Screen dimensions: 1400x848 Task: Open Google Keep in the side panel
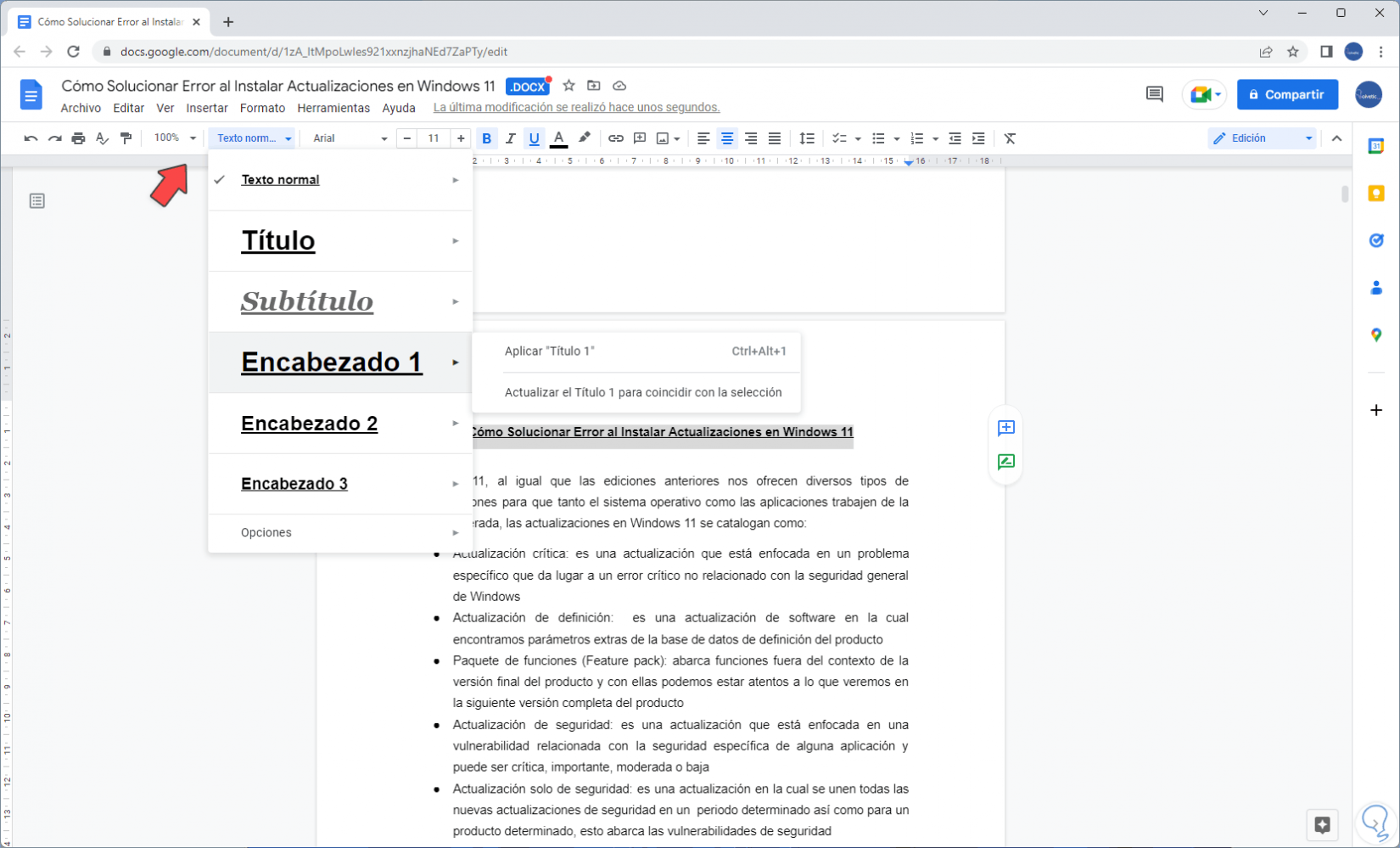click(x=1376, y=194)
